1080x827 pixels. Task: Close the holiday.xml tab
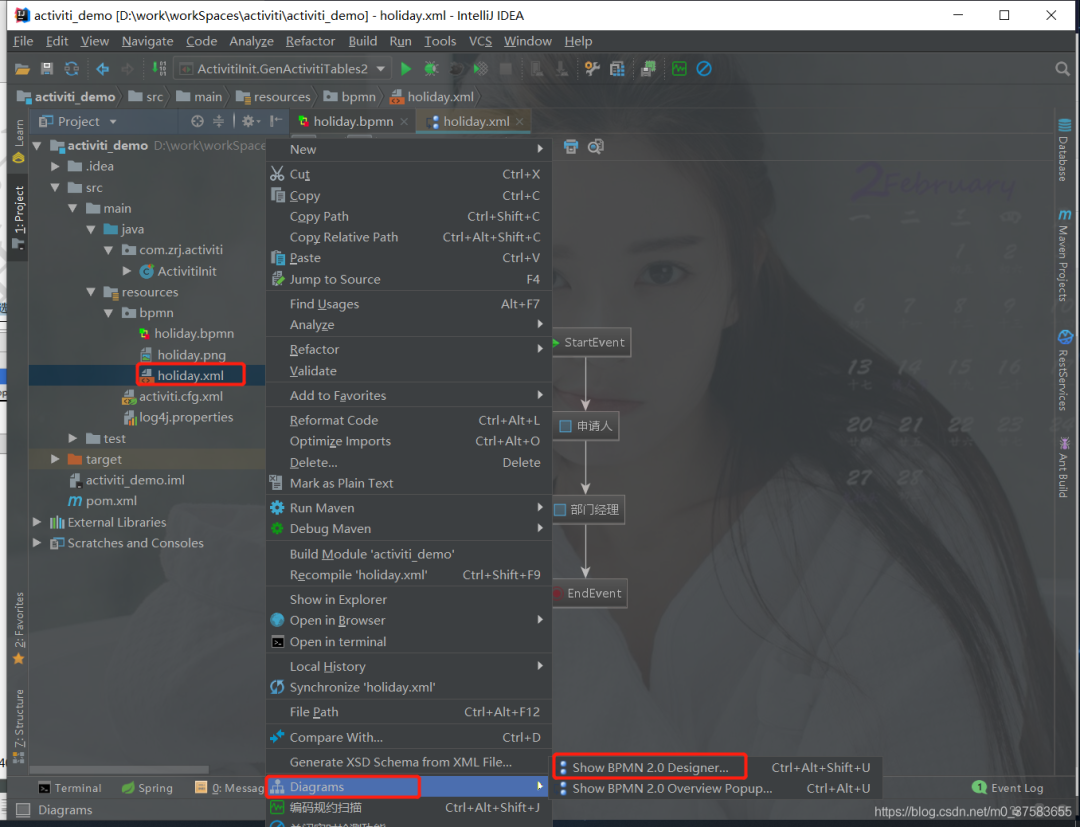point(519,122)
